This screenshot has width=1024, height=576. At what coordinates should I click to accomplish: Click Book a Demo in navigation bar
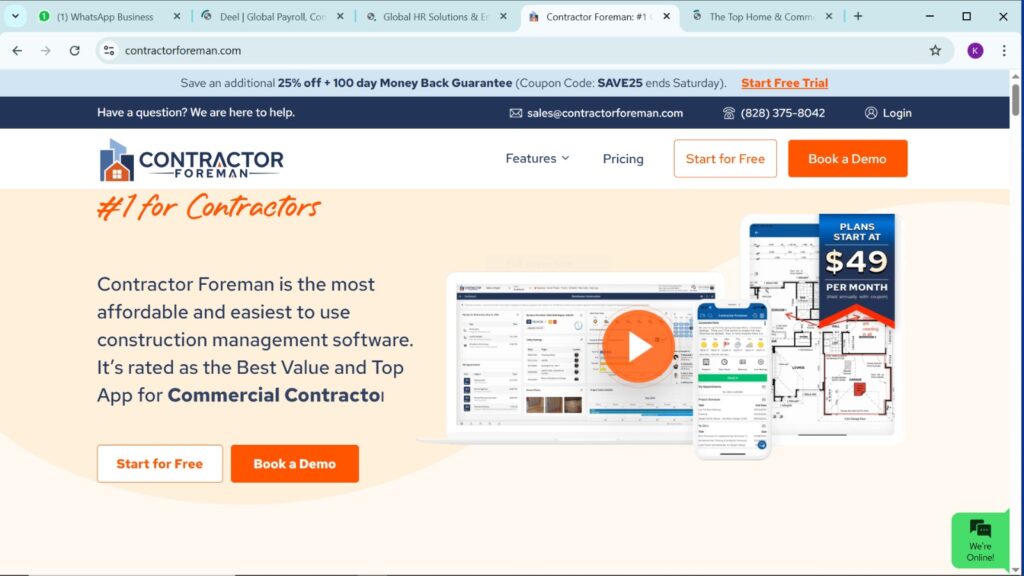pos(847,159)
